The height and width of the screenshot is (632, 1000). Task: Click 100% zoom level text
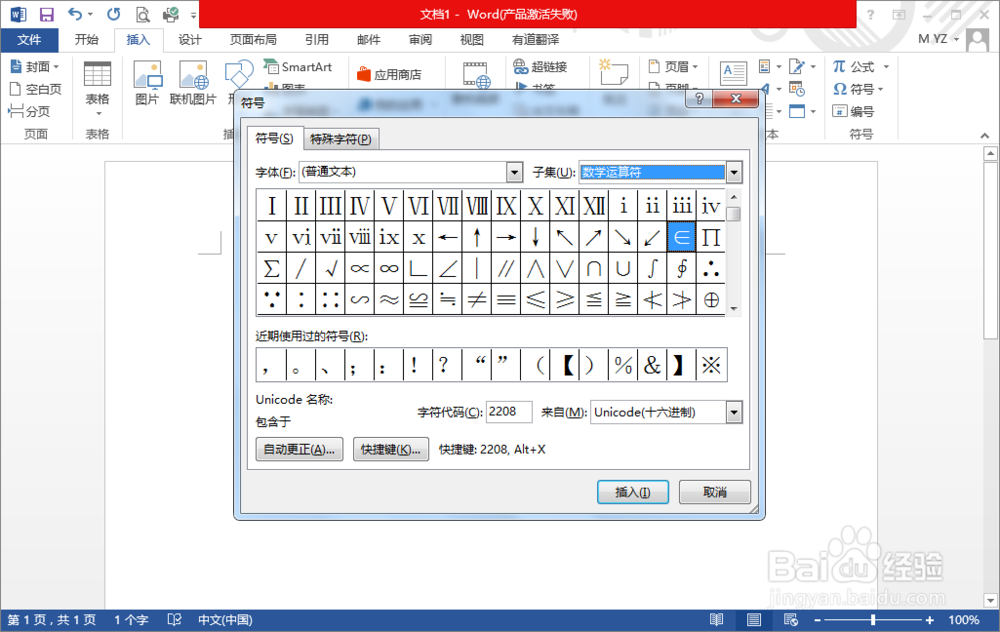964,620
